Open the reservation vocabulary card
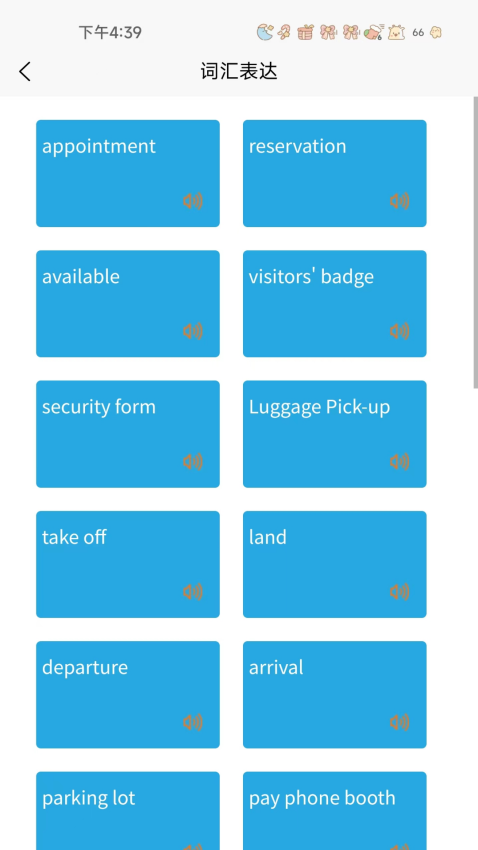The width and height of the screenshot is (478, 850). pos(334,173)
